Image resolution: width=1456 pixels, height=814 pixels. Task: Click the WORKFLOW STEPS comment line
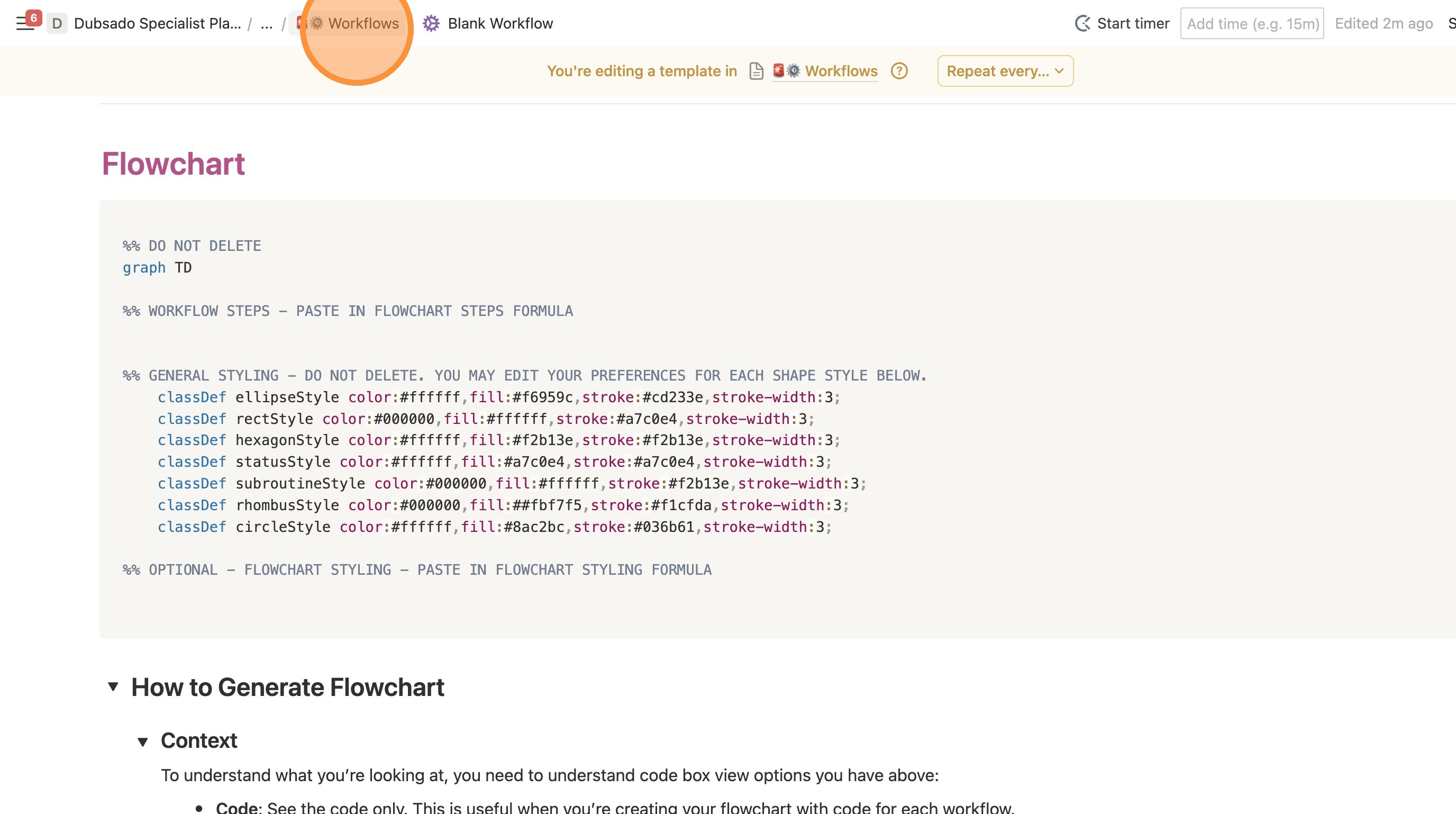(348, 311)
